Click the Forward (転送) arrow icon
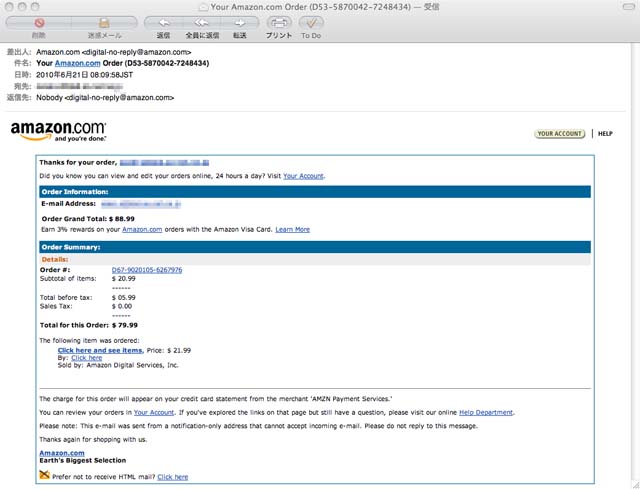Screen dimensions: 640x489 [x=240, y=23]
